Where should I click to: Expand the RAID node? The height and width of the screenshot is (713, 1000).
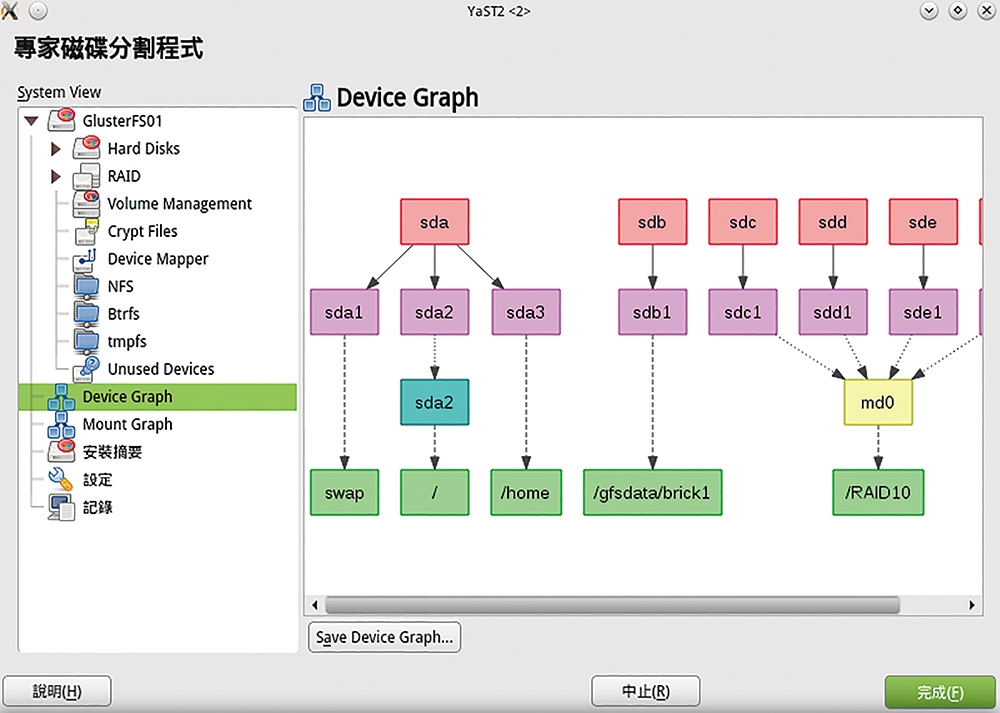(x=56, y=176)
